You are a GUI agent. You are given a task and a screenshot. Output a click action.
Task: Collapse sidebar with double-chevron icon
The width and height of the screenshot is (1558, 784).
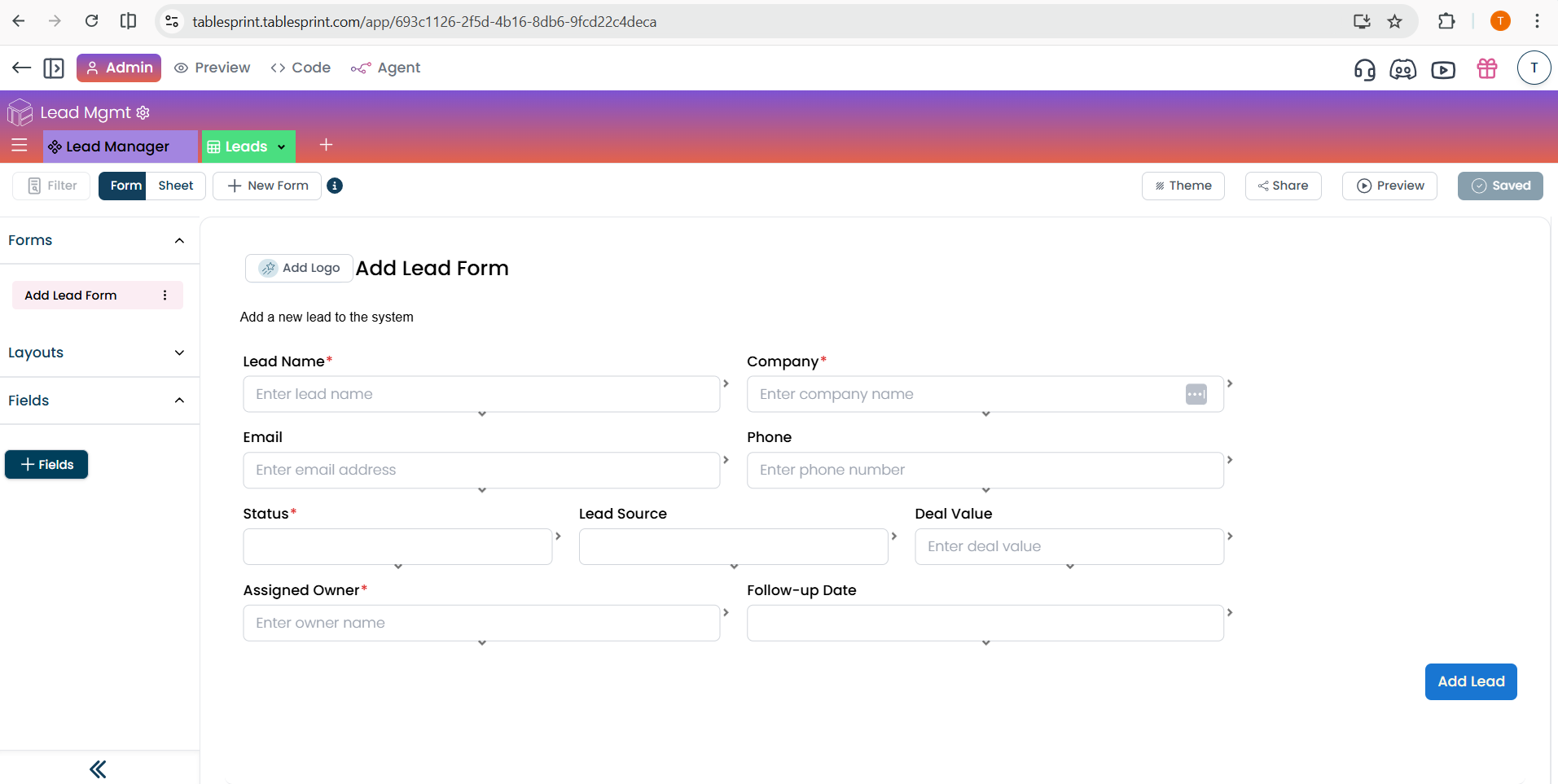coord(98,769)
